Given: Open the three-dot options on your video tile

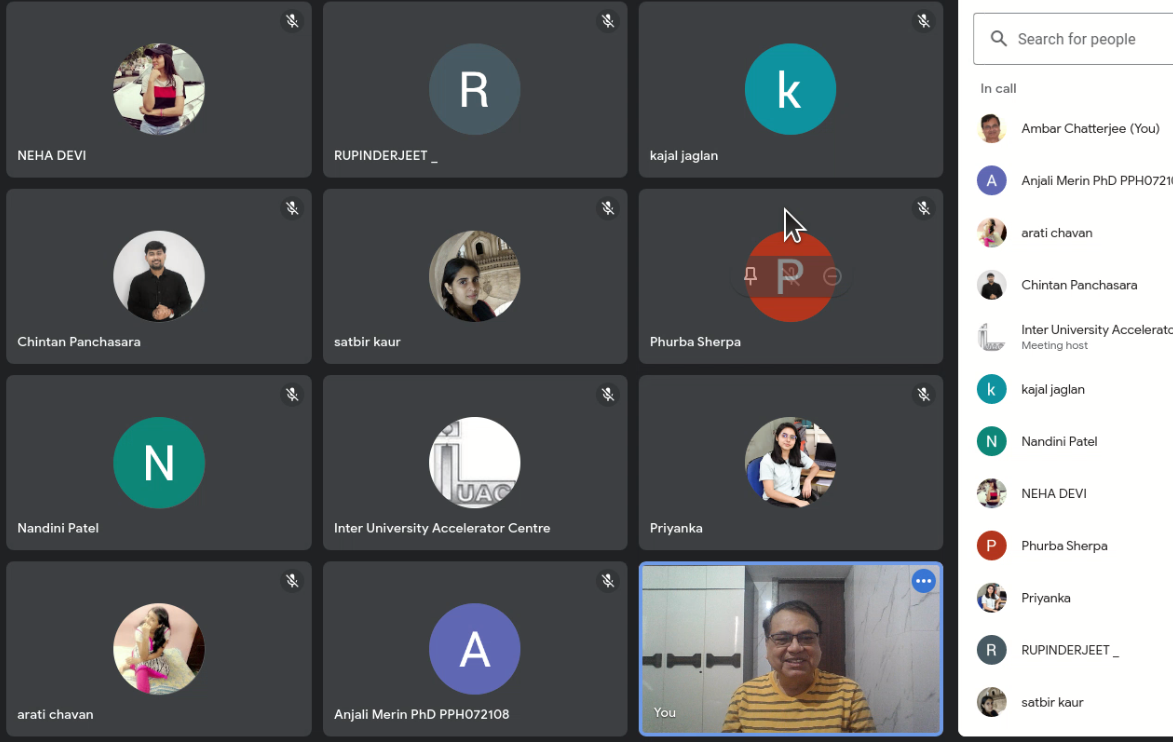Looking at the screenshot, I should pos(923,581).
